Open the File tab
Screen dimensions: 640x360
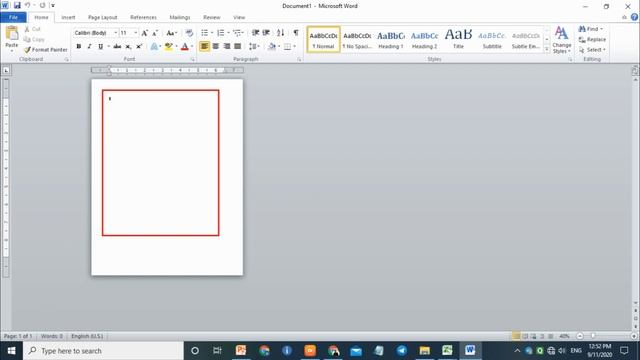tap(13, 17)
